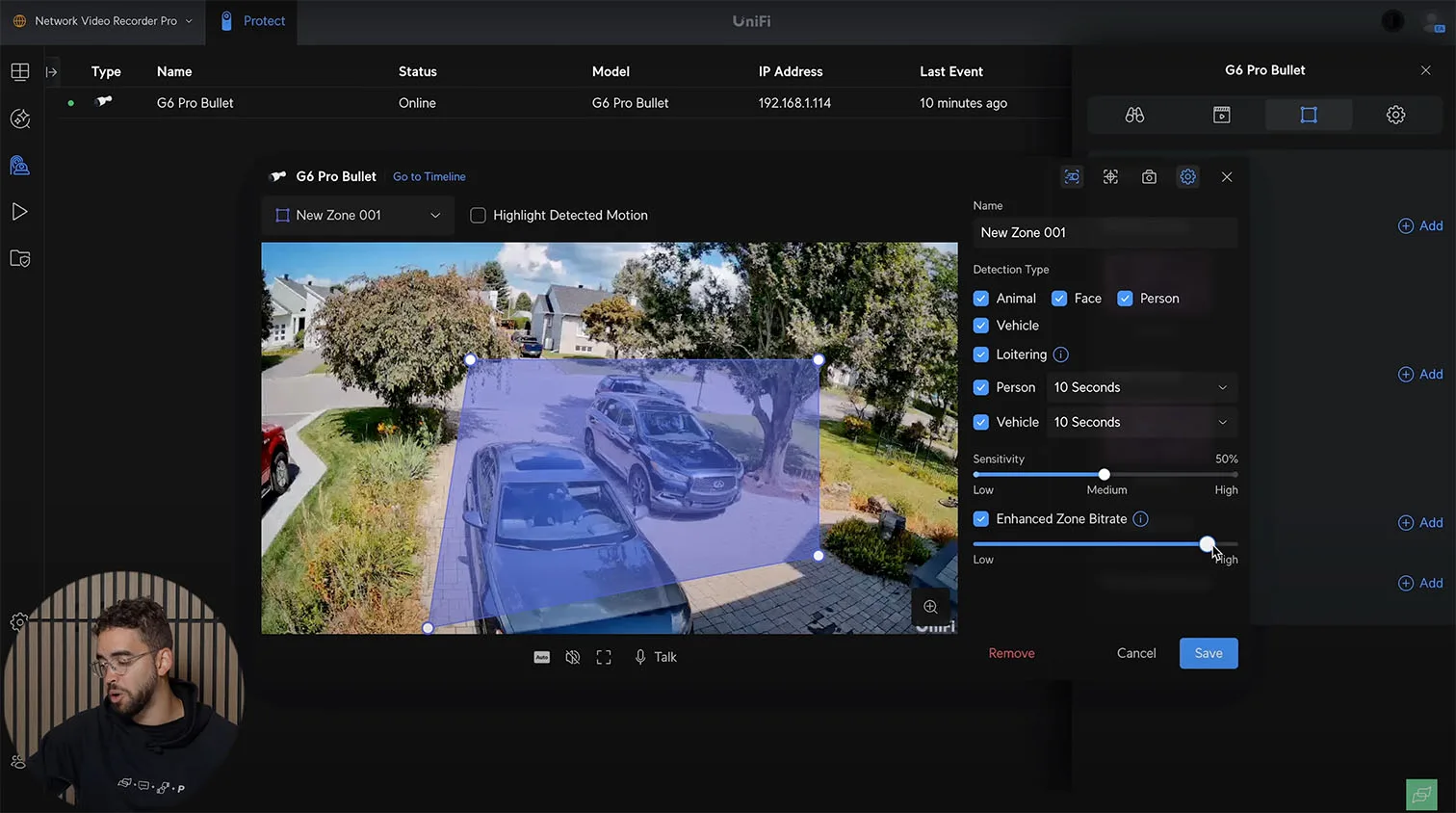Toggle Highlight Detected Motion checkbox
1456x813 pixels.
(x=478, y=216)
